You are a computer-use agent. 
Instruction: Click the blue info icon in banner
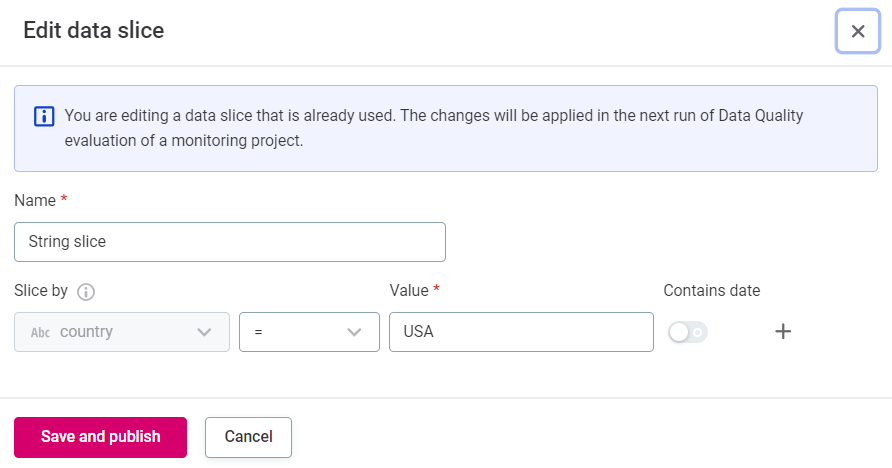(43, 116)
